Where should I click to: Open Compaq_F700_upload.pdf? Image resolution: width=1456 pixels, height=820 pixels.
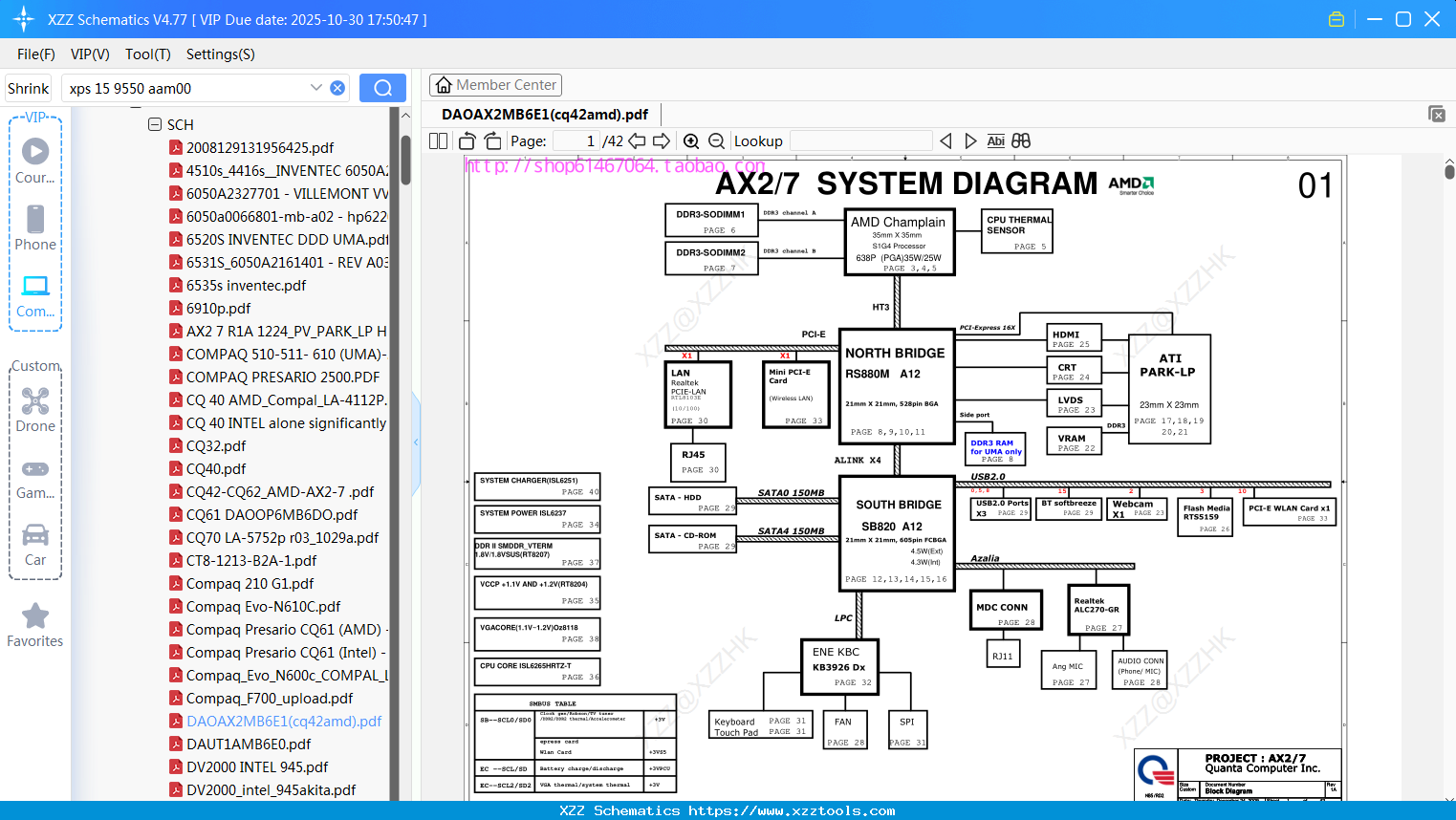click(x=270, y=698)
